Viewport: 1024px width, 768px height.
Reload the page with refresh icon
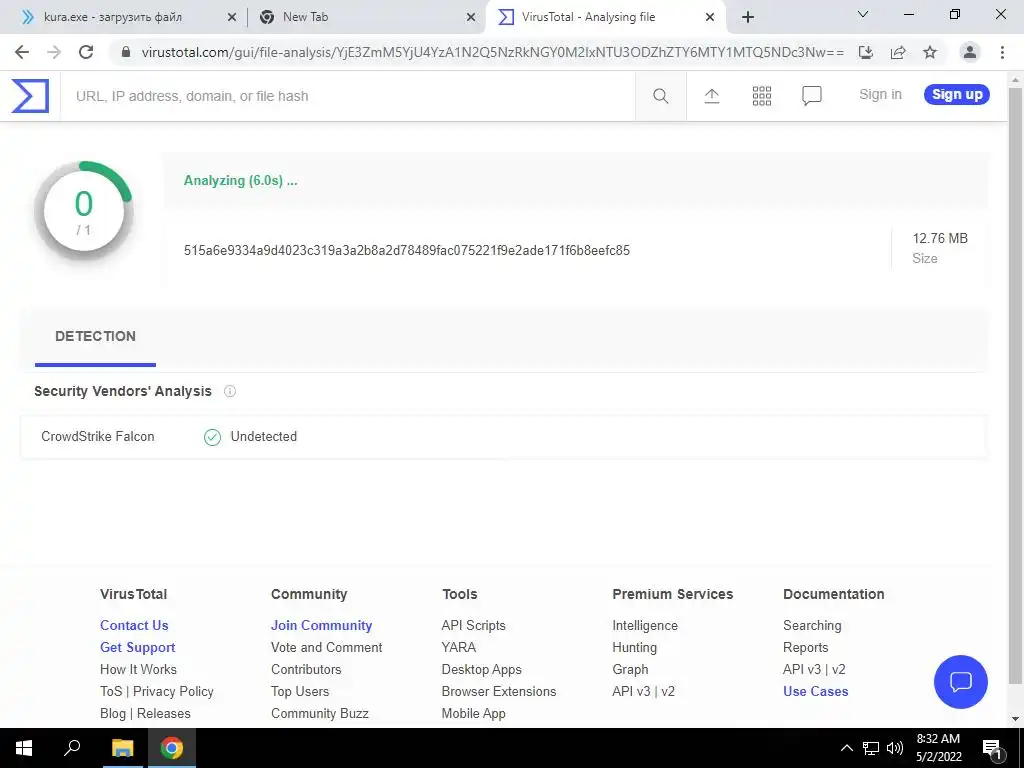(86, 52)
